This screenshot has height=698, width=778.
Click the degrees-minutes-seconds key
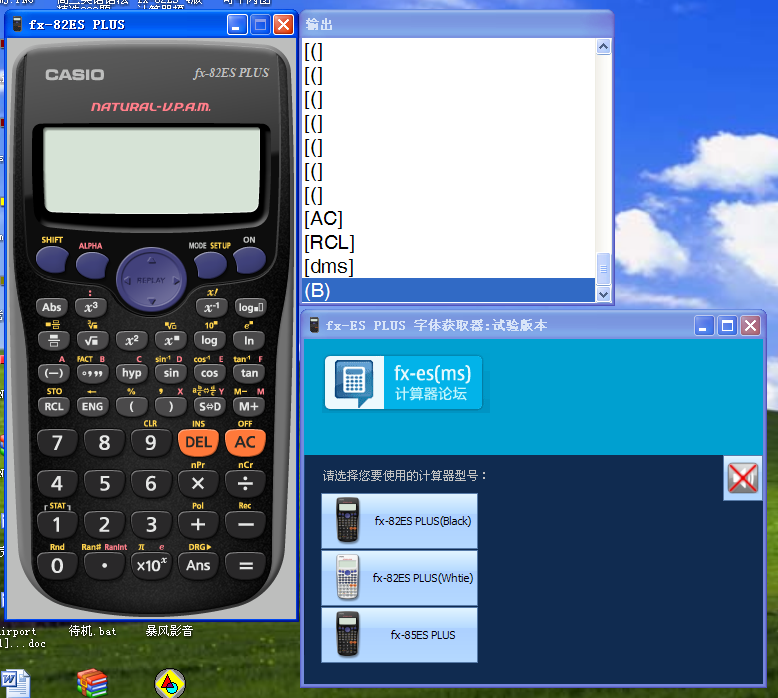pyautogui.click(x=92, y=373)
